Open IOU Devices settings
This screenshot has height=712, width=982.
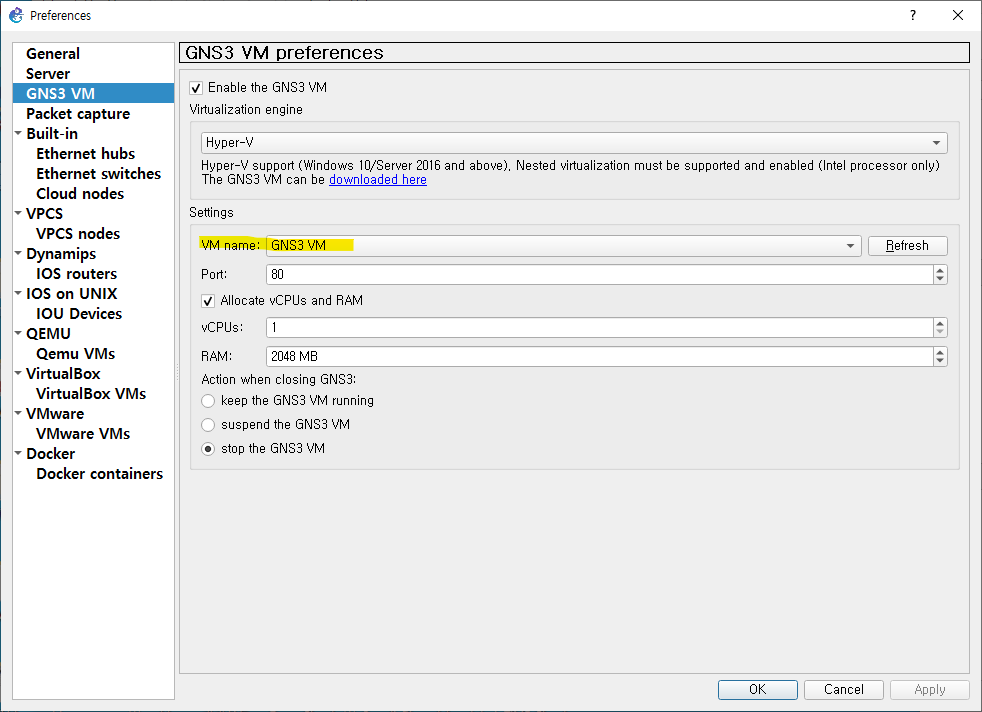79,314
